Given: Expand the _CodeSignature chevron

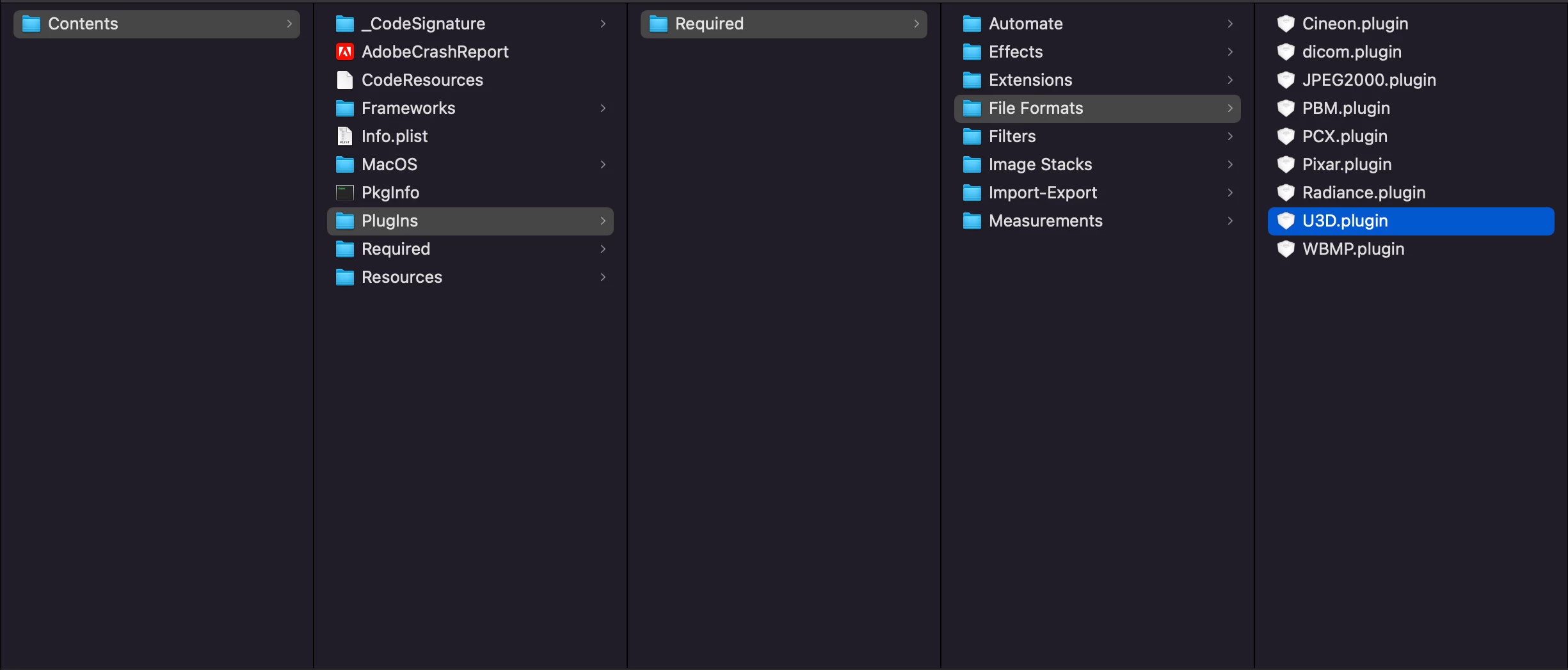Looking at the screenshot, I should 603,24.
